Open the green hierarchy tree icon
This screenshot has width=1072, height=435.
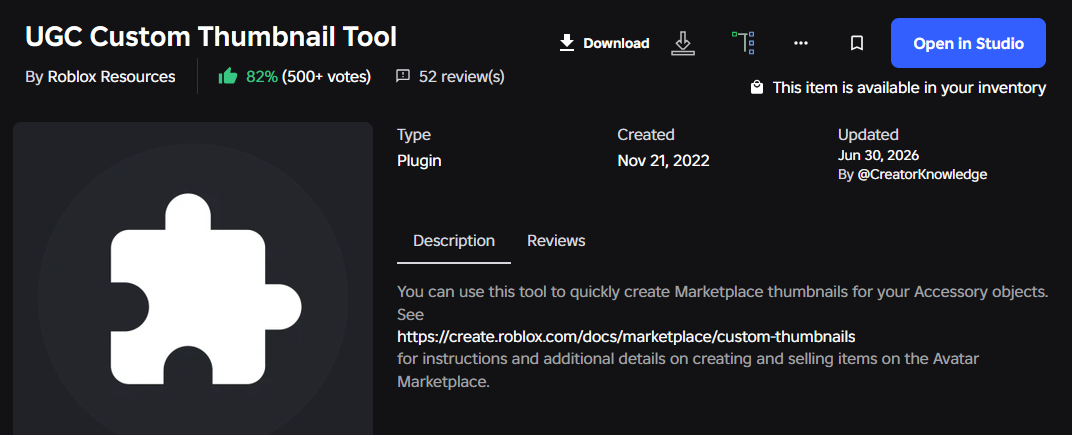click(743, 43)
